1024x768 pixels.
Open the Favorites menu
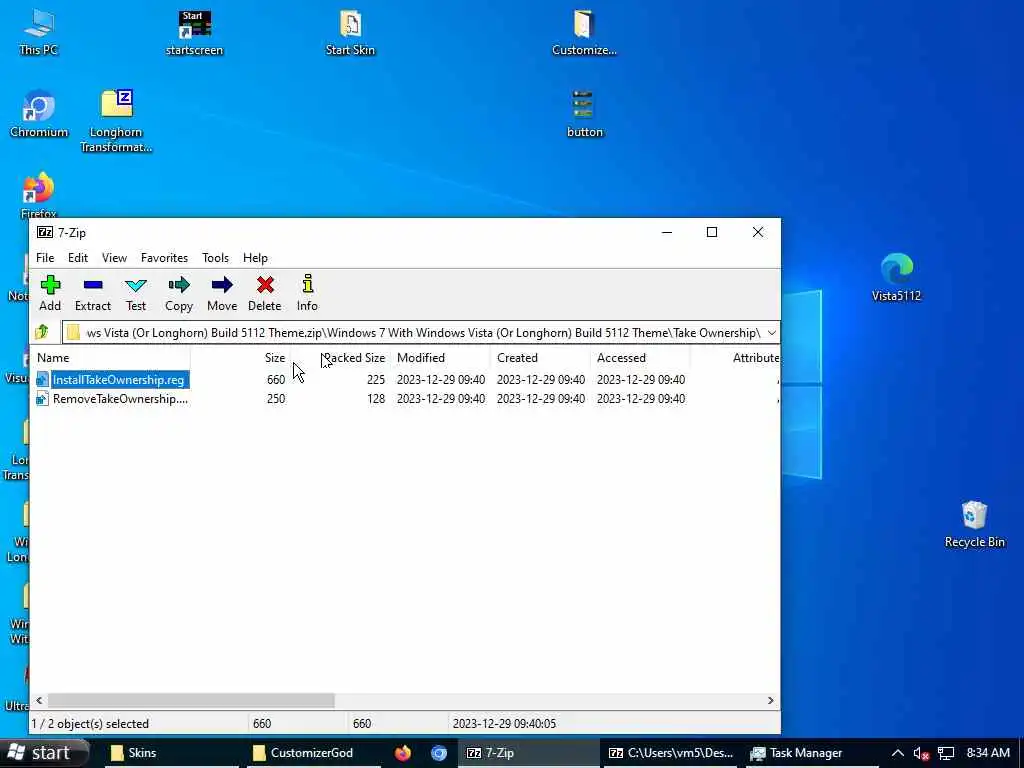point(165,258)
